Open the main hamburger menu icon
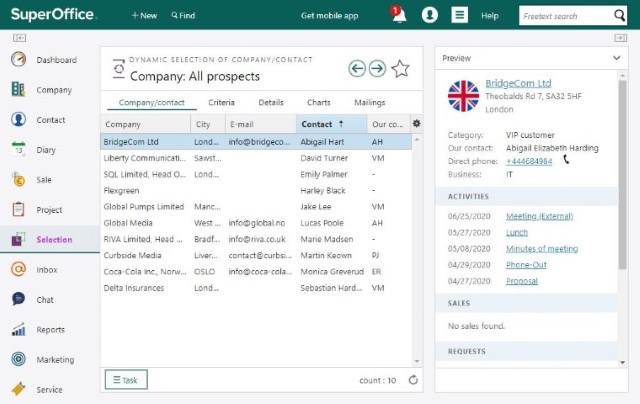Viewport: 640px width, 404px height. tap(459, 15)
